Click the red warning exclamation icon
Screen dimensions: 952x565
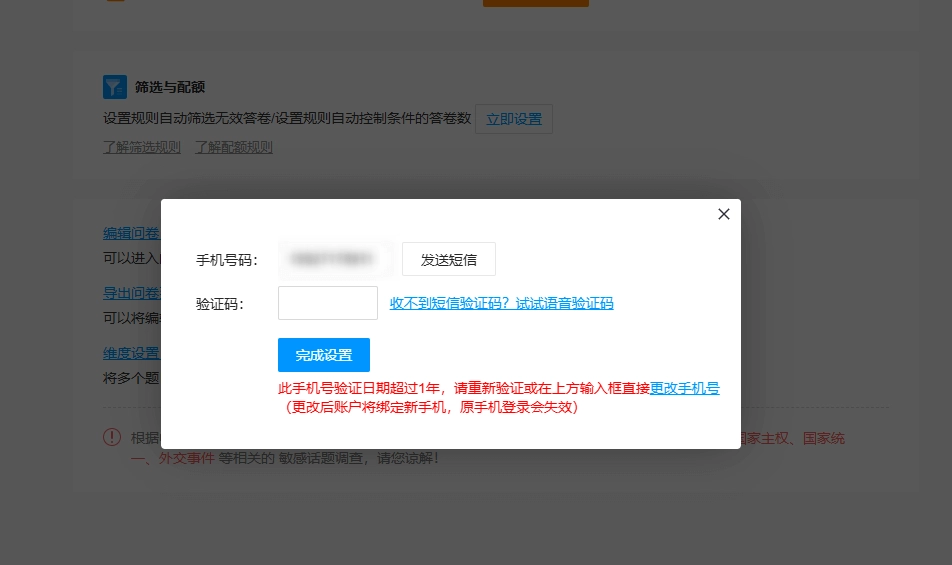coord(112,437)
